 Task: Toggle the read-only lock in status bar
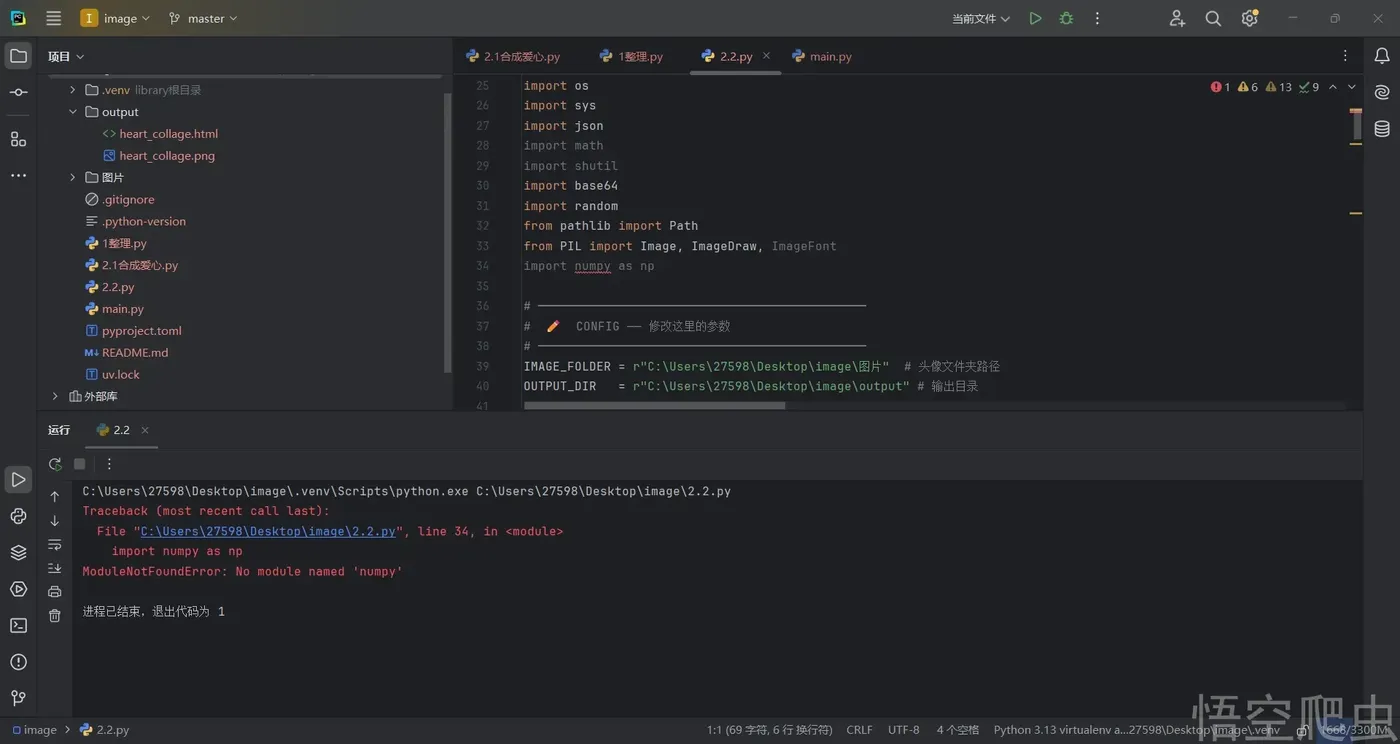tap(1303, 730)
